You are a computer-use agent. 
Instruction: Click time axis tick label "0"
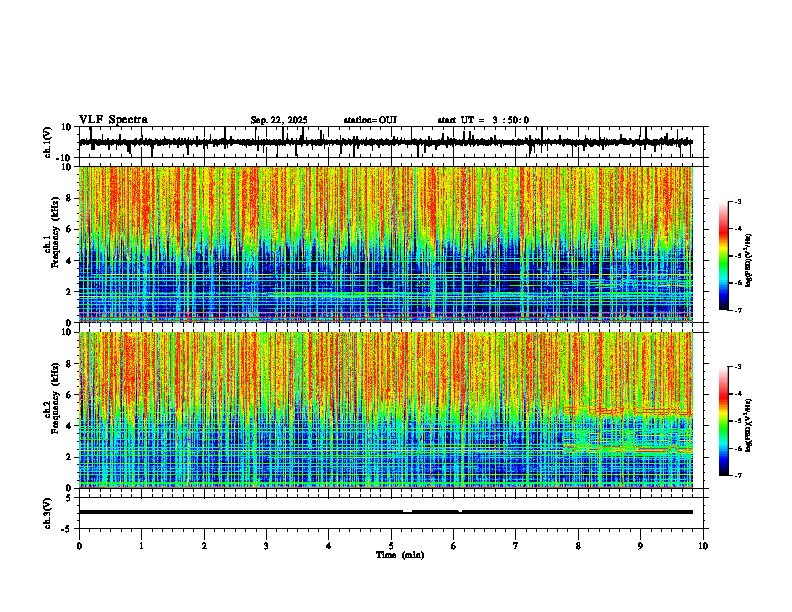click(x=79, y=546)
